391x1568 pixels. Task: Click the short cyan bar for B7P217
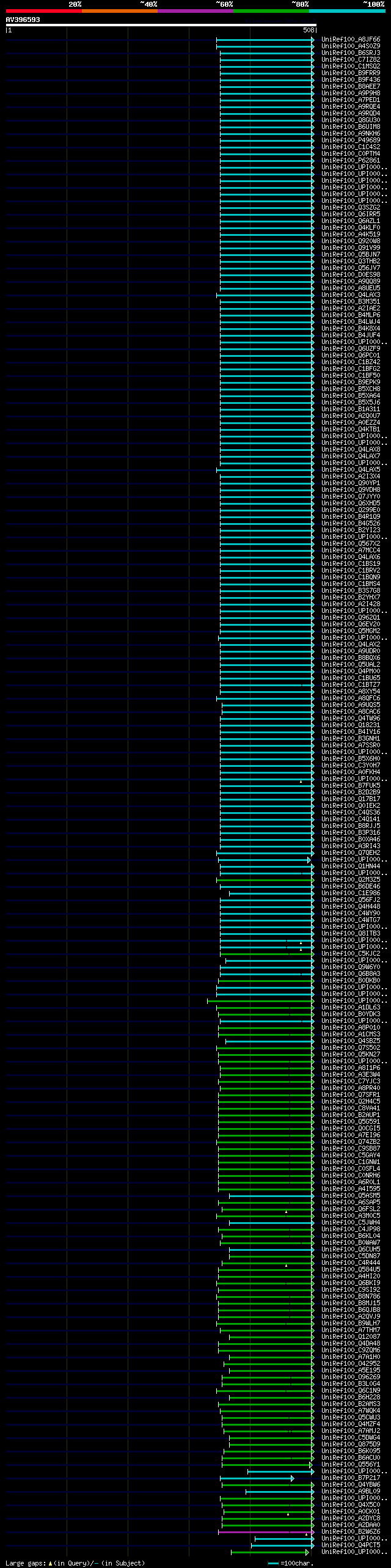point(256,1478)
